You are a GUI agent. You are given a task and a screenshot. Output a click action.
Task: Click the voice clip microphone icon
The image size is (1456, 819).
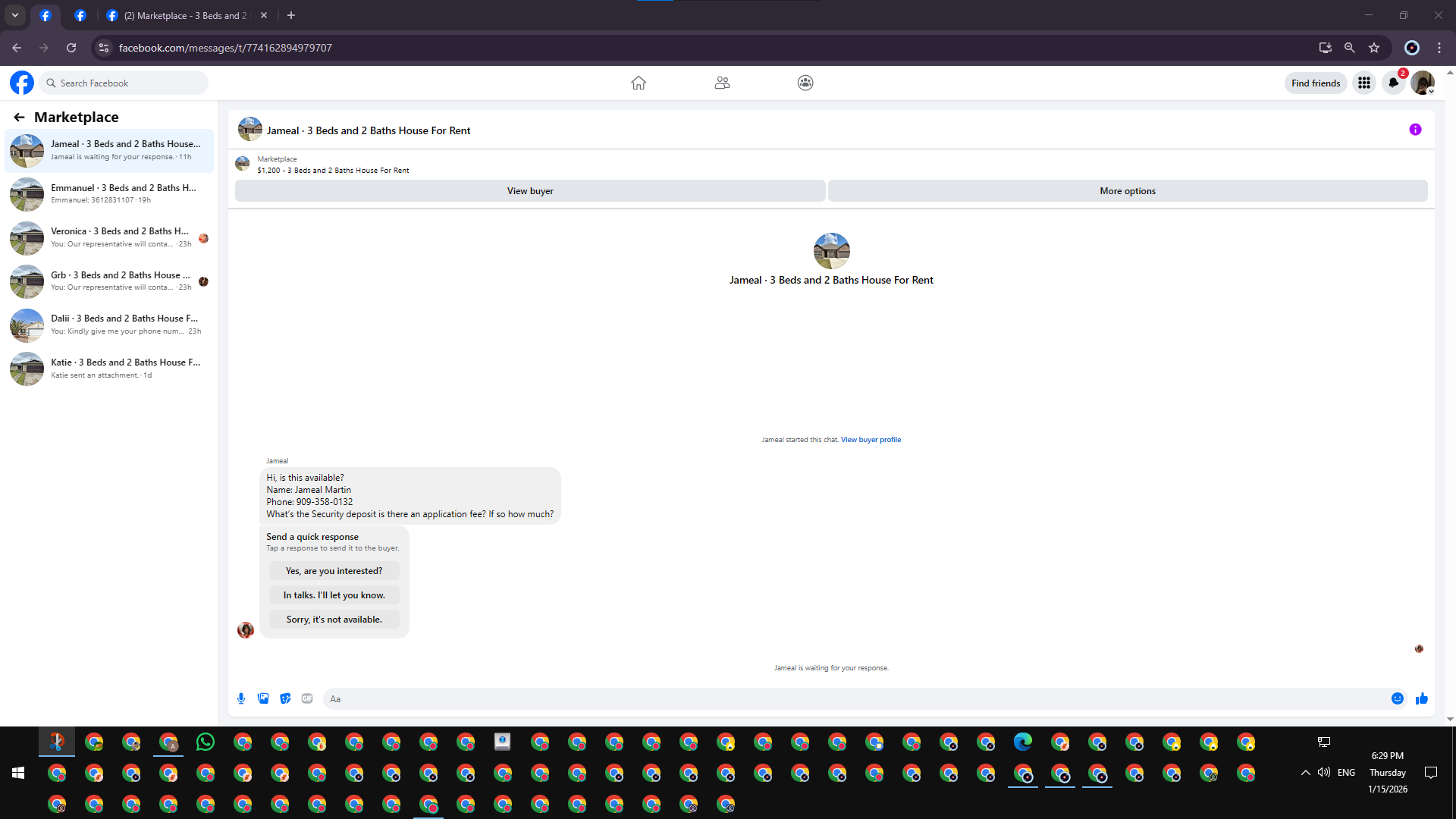coord(241,698)
